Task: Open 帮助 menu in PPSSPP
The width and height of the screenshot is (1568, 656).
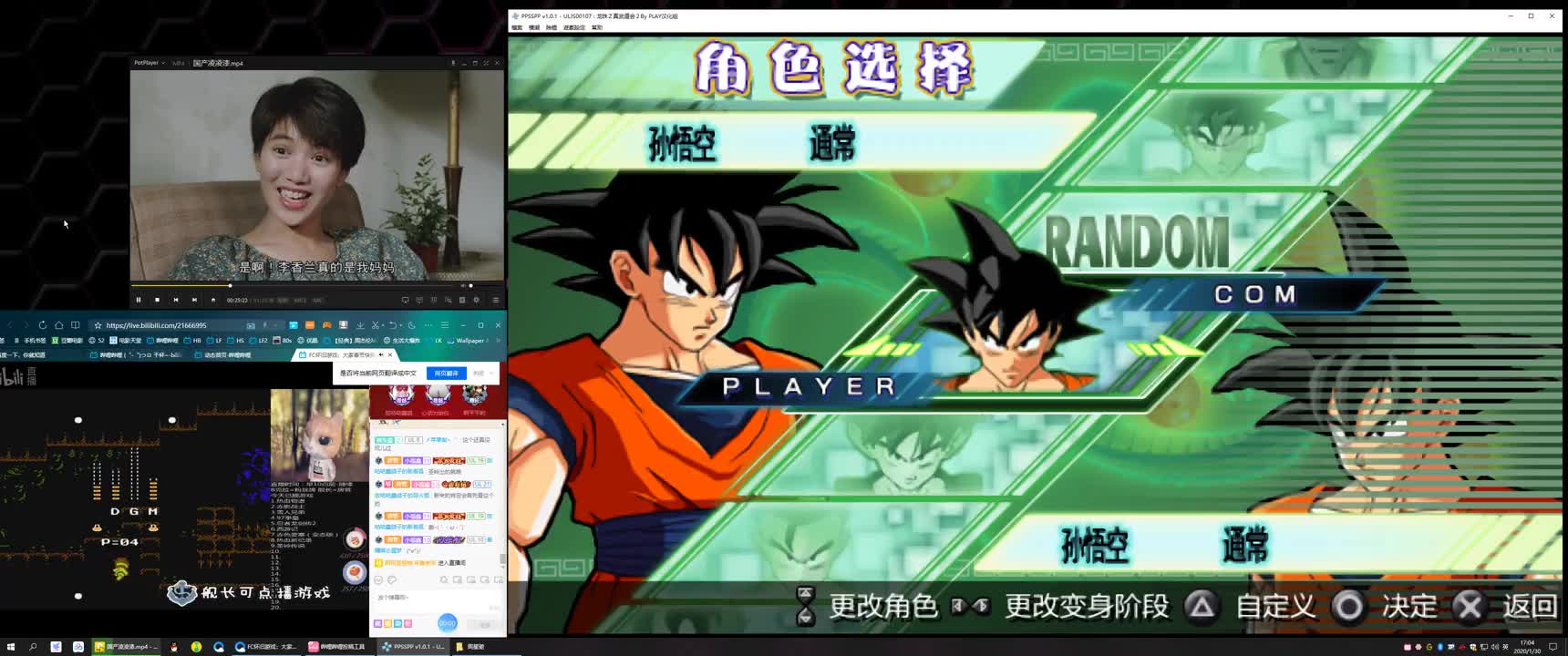Action: 597,27
